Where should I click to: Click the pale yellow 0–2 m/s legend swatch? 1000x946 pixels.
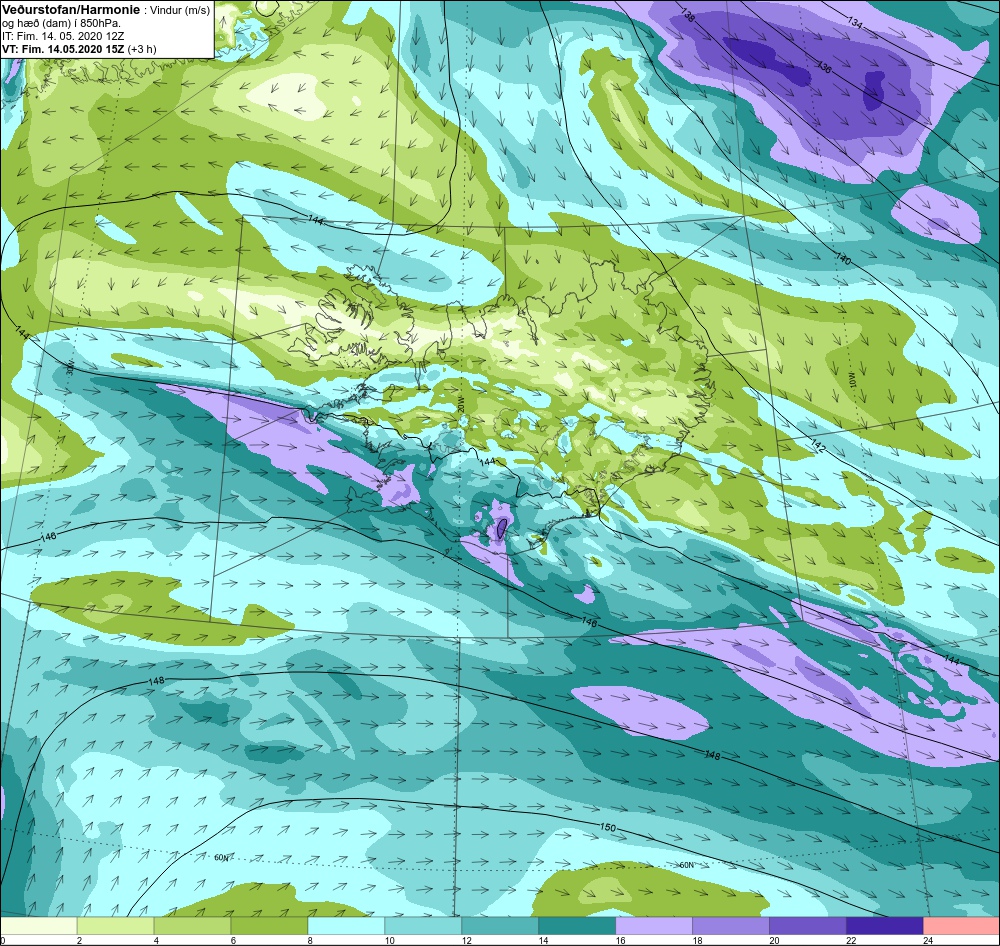[38, 926]
